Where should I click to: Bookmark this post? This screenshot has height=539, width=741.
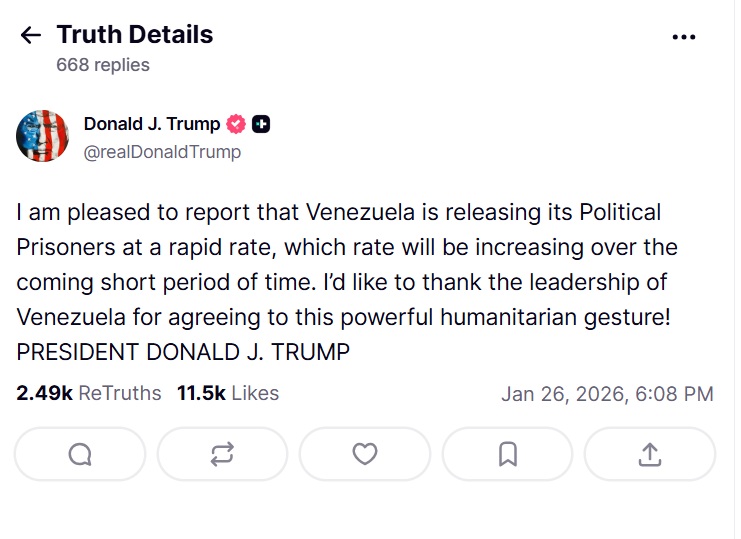click(507, 454)
